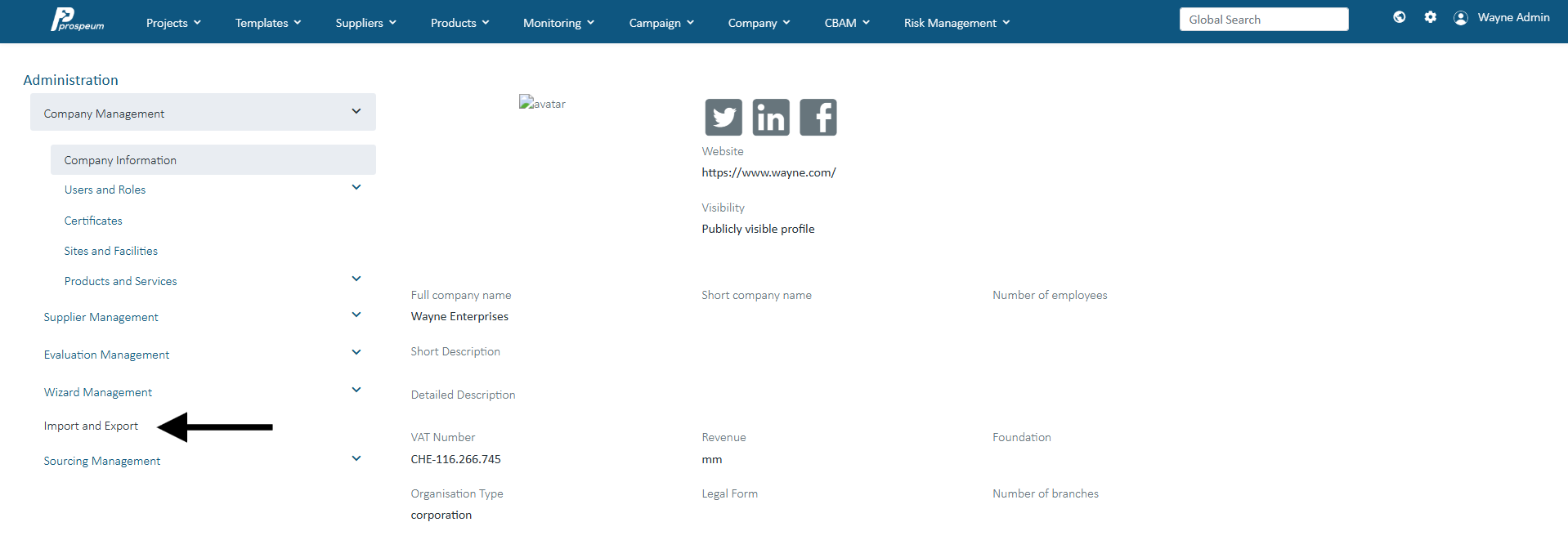
Task: Select the Wayne Enterprises company name text
Action: (x=459, y=316)
